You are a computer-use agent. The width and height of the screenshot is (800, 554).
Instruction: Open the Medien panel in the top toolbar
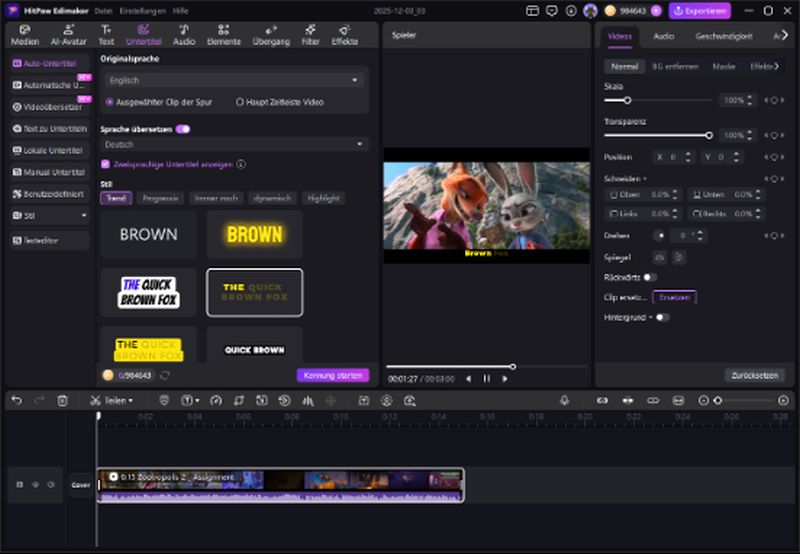tap(24, 35)
